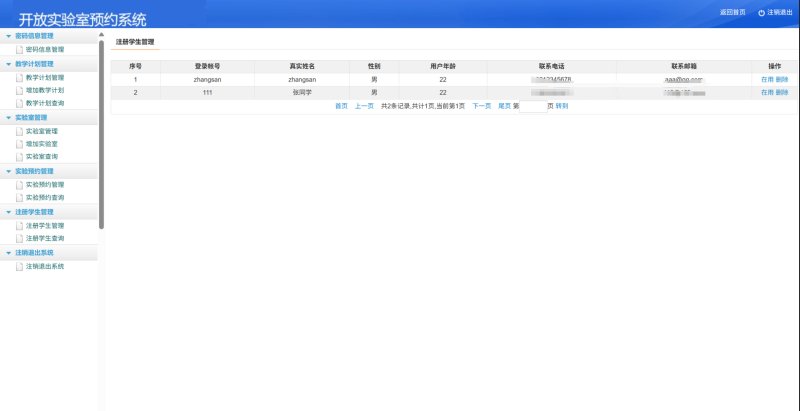Click page icon beside 实验预约查询
Image resolution: width=800 pixels, height=411 pixels.
(19, 198)
